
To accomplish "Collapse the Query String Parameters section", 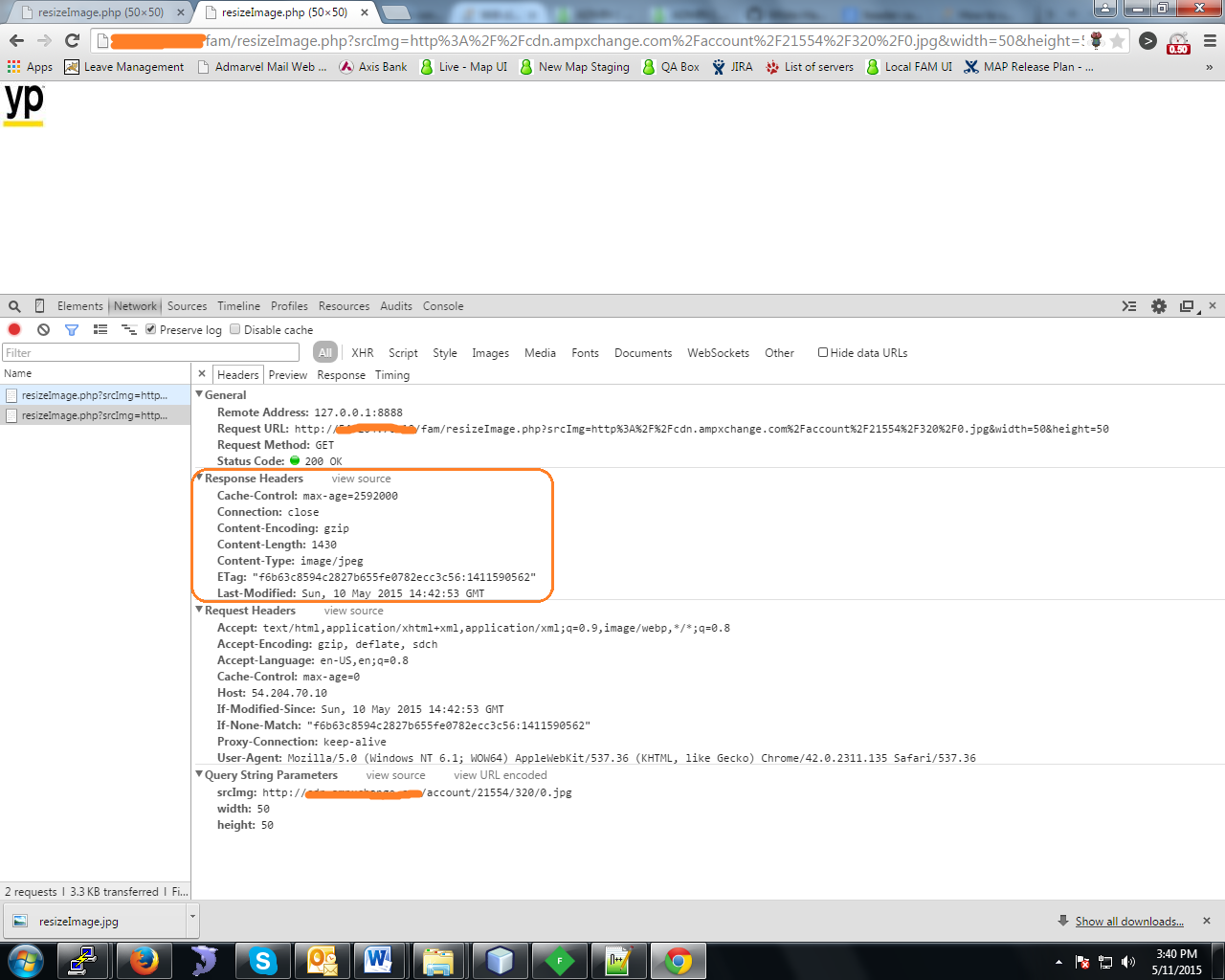I will [199, 774].
